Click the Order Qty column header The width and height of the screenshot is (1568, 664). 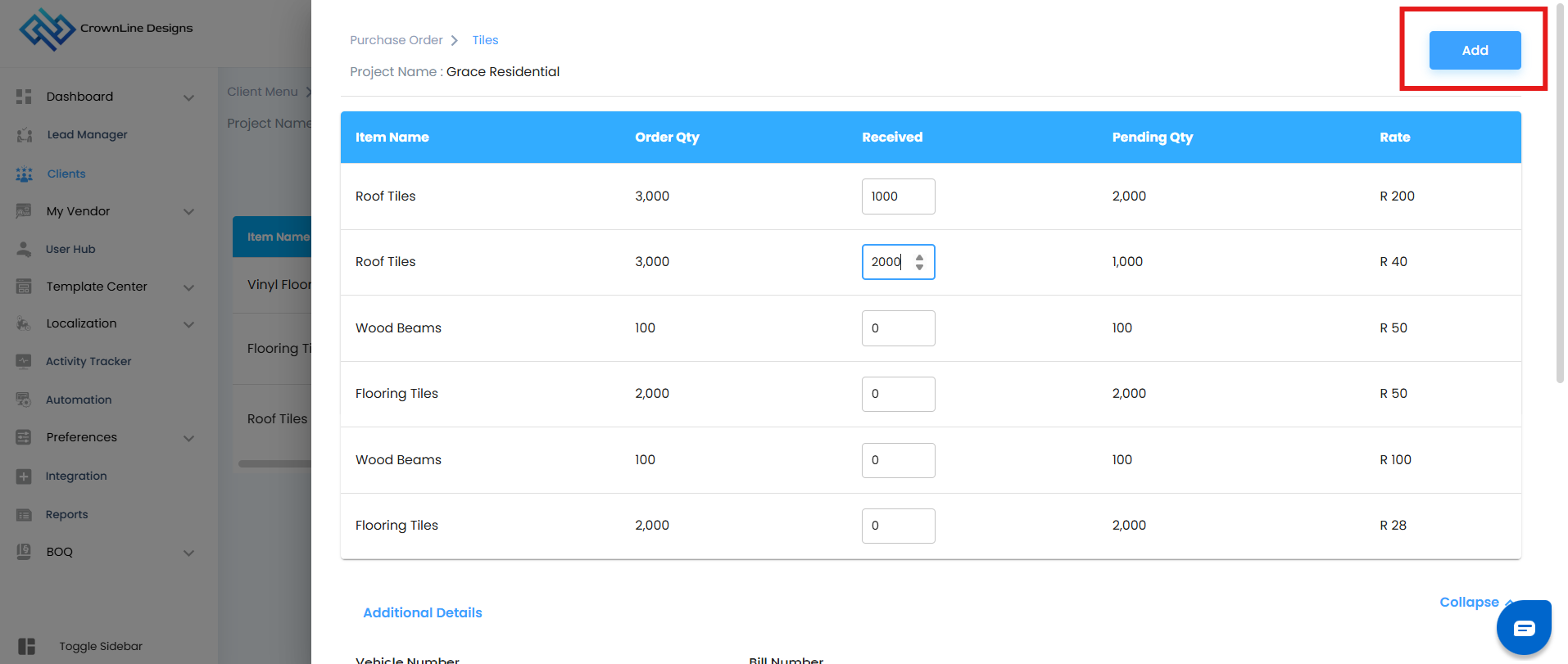[x=667, y=138]
